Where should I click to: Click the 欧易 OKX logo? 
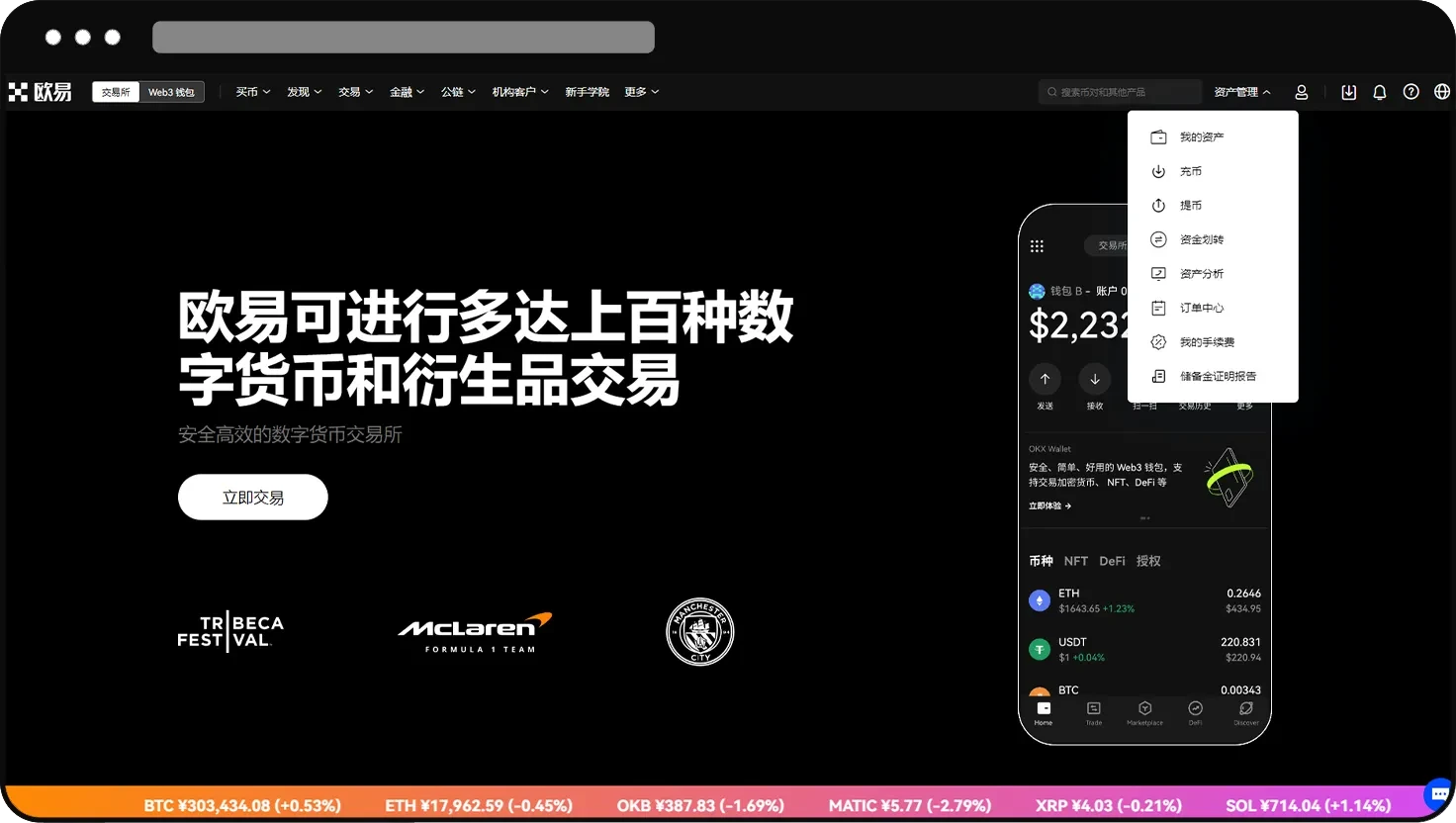pos(40,91)
